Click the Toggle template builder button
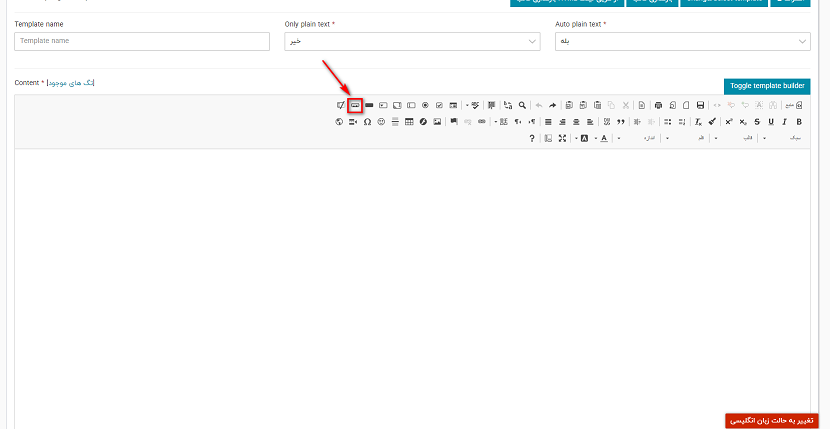 click(767, 86)
